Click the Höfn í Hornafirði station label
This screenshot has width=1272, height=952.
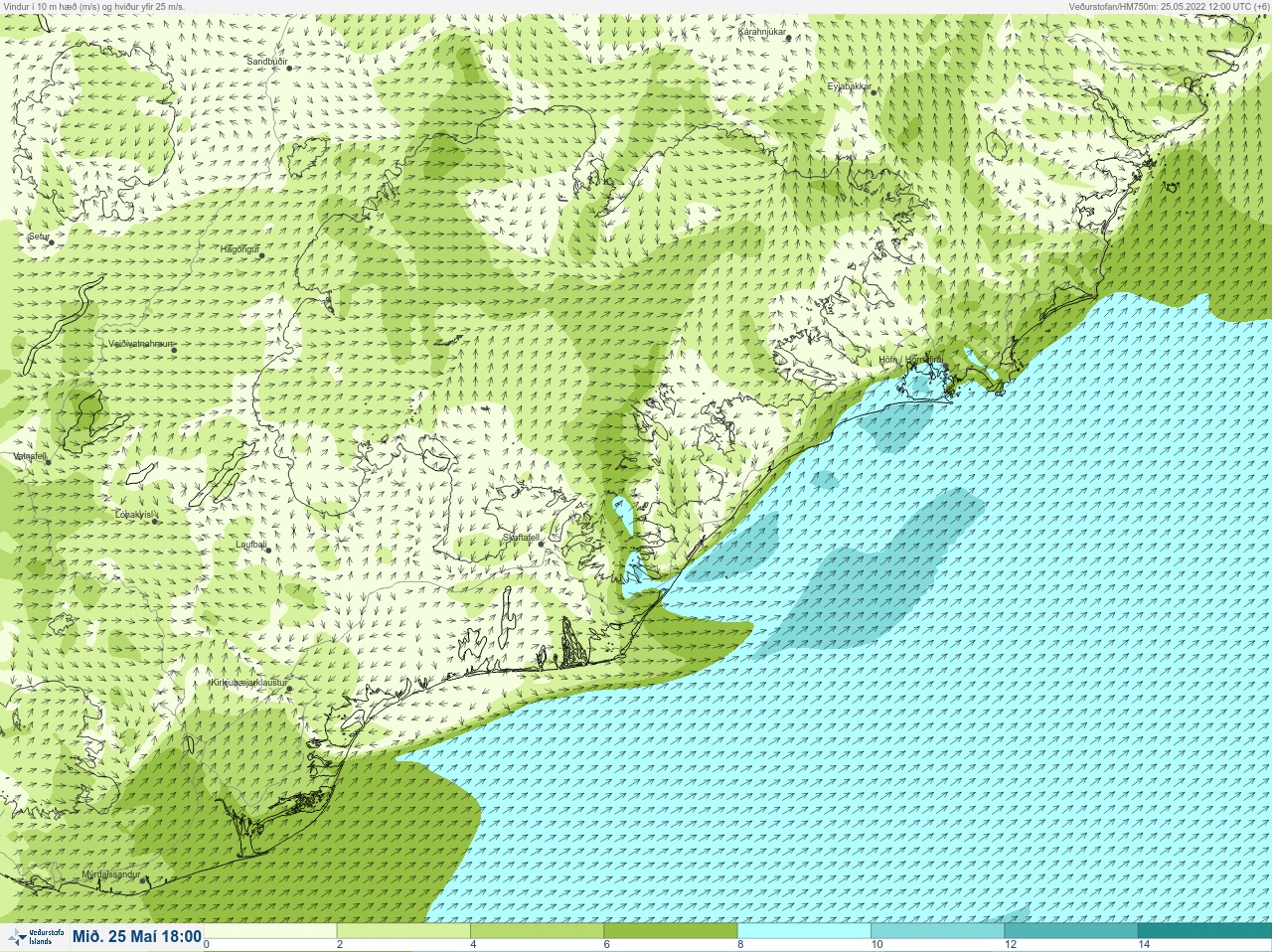pos(911,360)
